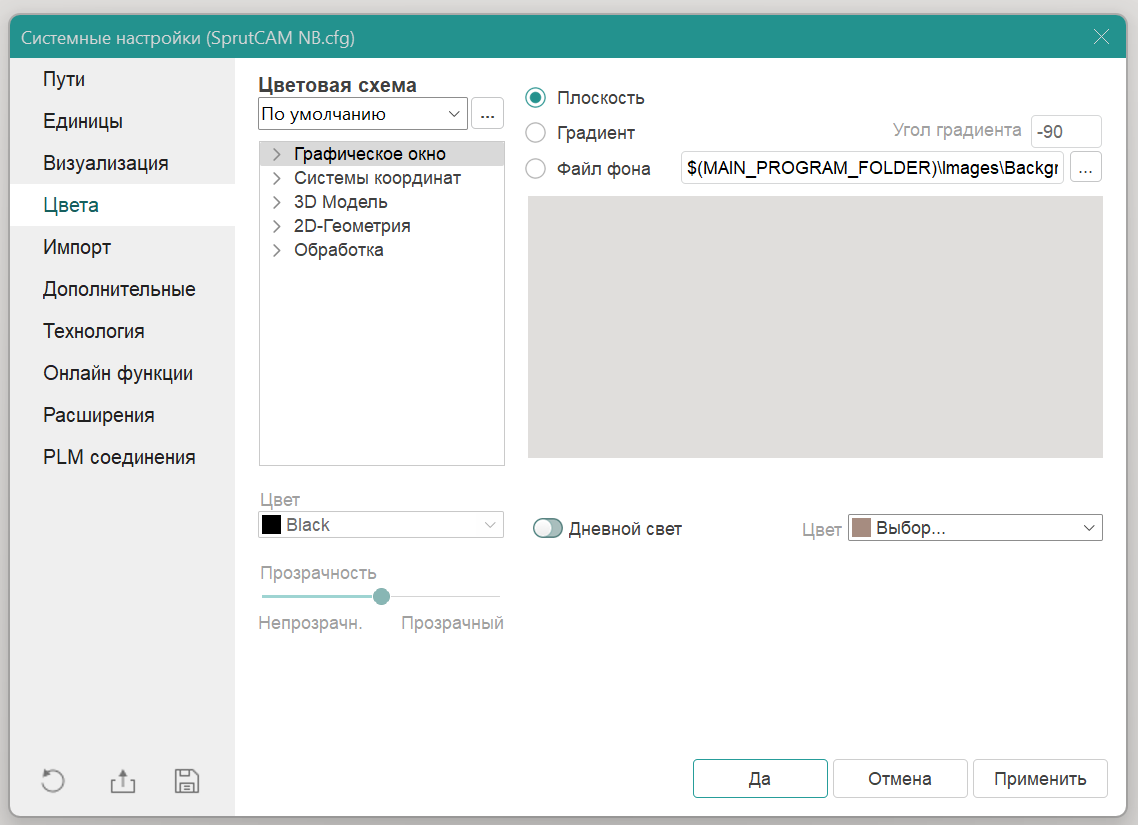Expand the 3D Модель tree node
1138x825 pixels.
point(277,203)
